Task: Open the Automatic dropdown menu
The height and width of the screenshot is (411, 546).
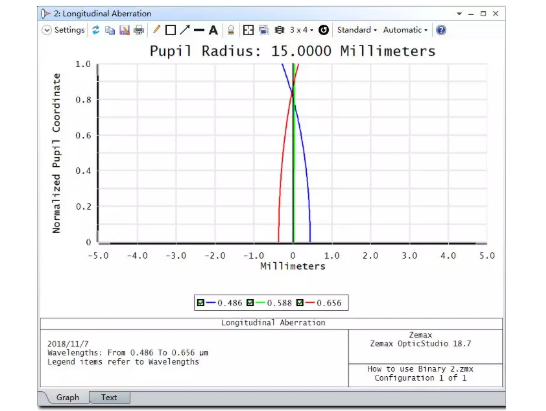Action: pos(405,30)
